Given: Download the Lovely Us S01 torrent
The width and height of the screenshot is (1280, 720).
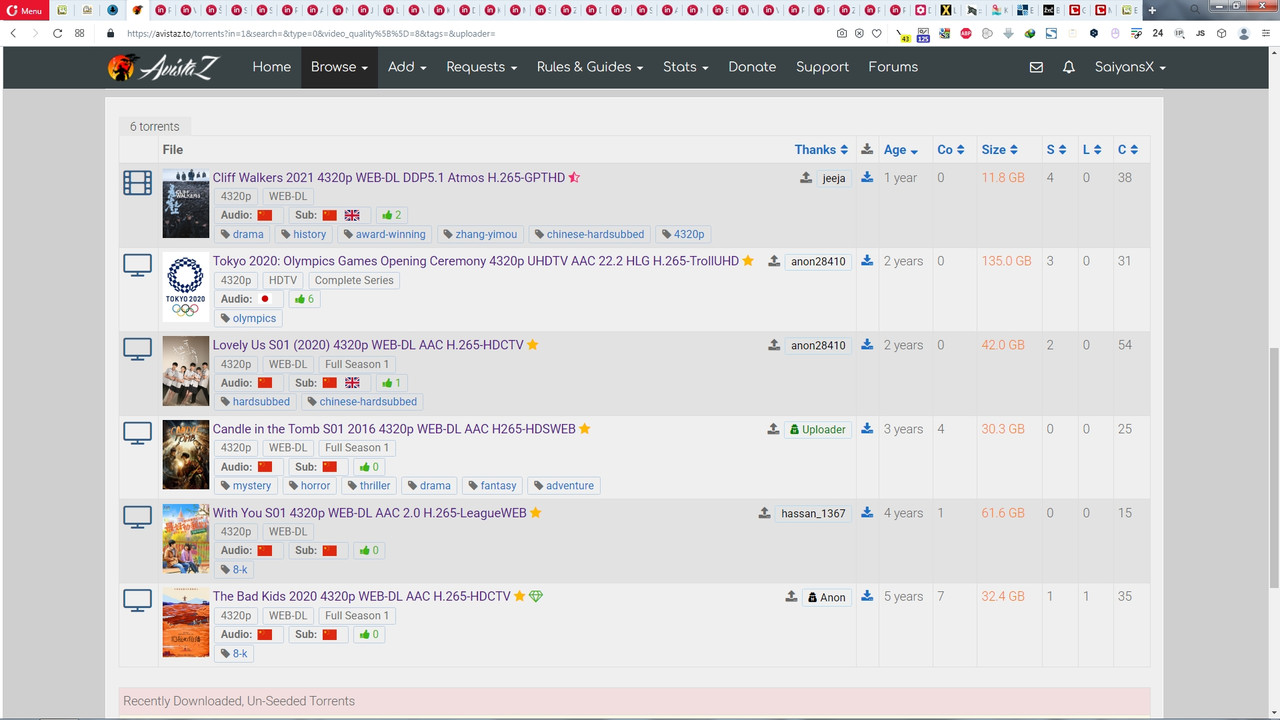Looking at the screenshot, I should point(867,344).
